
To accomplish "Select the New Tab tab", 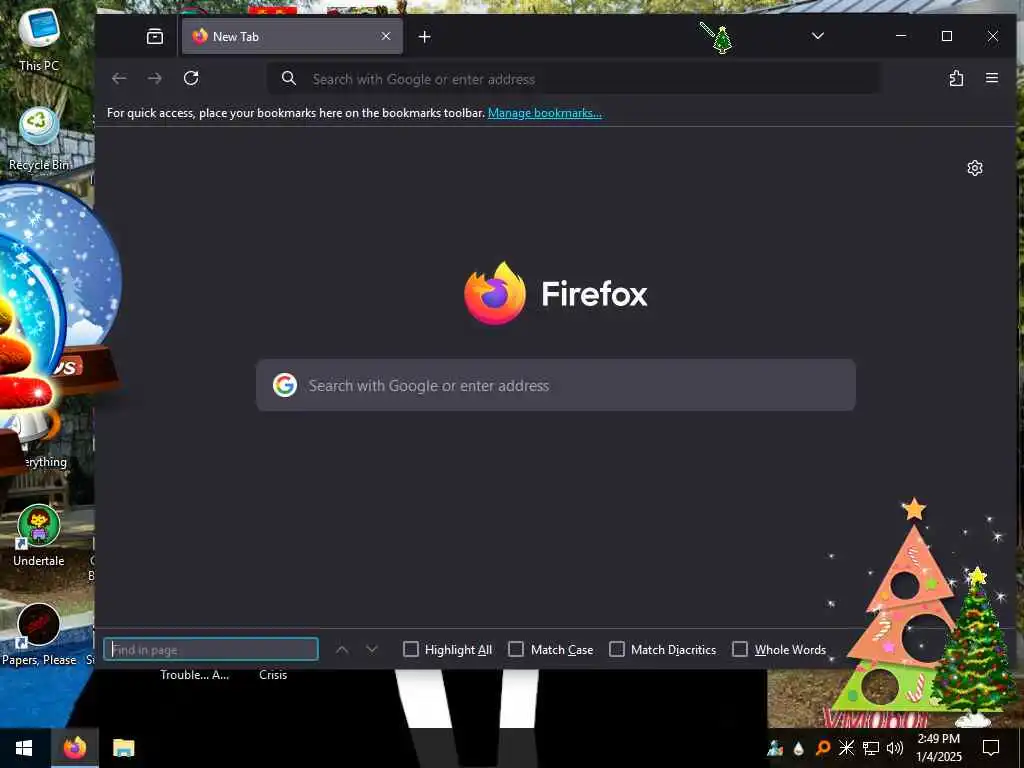I will tap(292, 37).
